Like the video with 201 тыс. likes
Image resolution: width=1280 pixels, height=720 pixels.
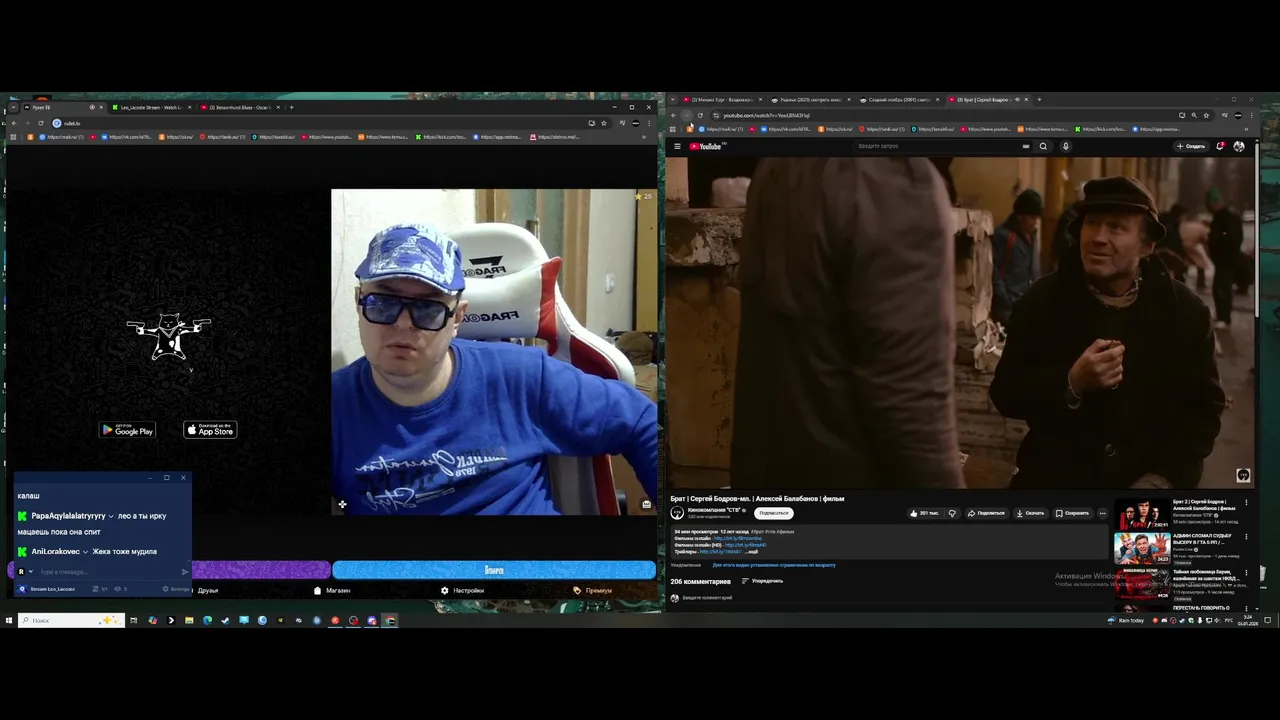[x=925, y=513]
